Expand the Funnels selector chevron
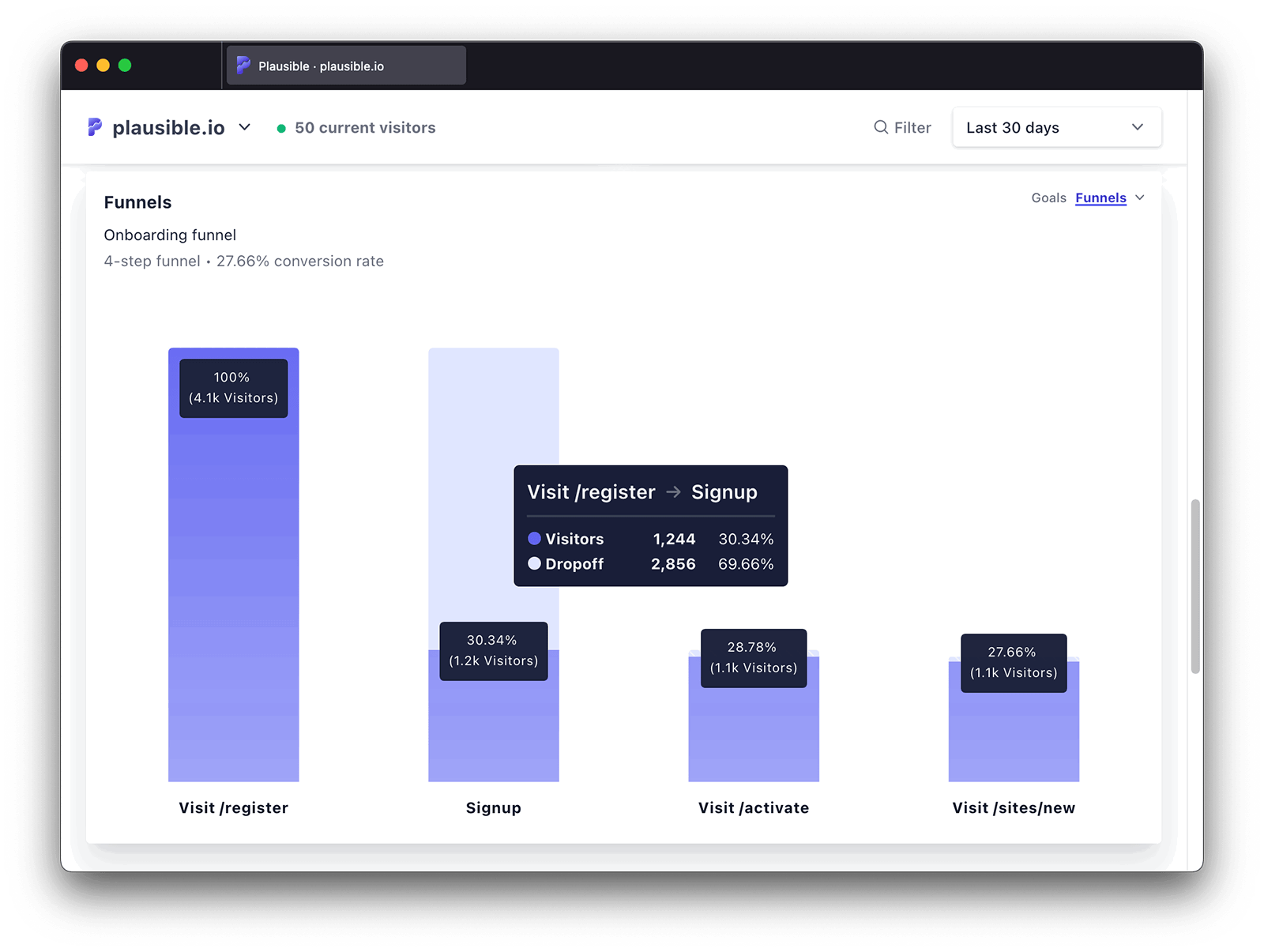The height and width of the screenshot is (952, 1264). [x=1140, y=198]
